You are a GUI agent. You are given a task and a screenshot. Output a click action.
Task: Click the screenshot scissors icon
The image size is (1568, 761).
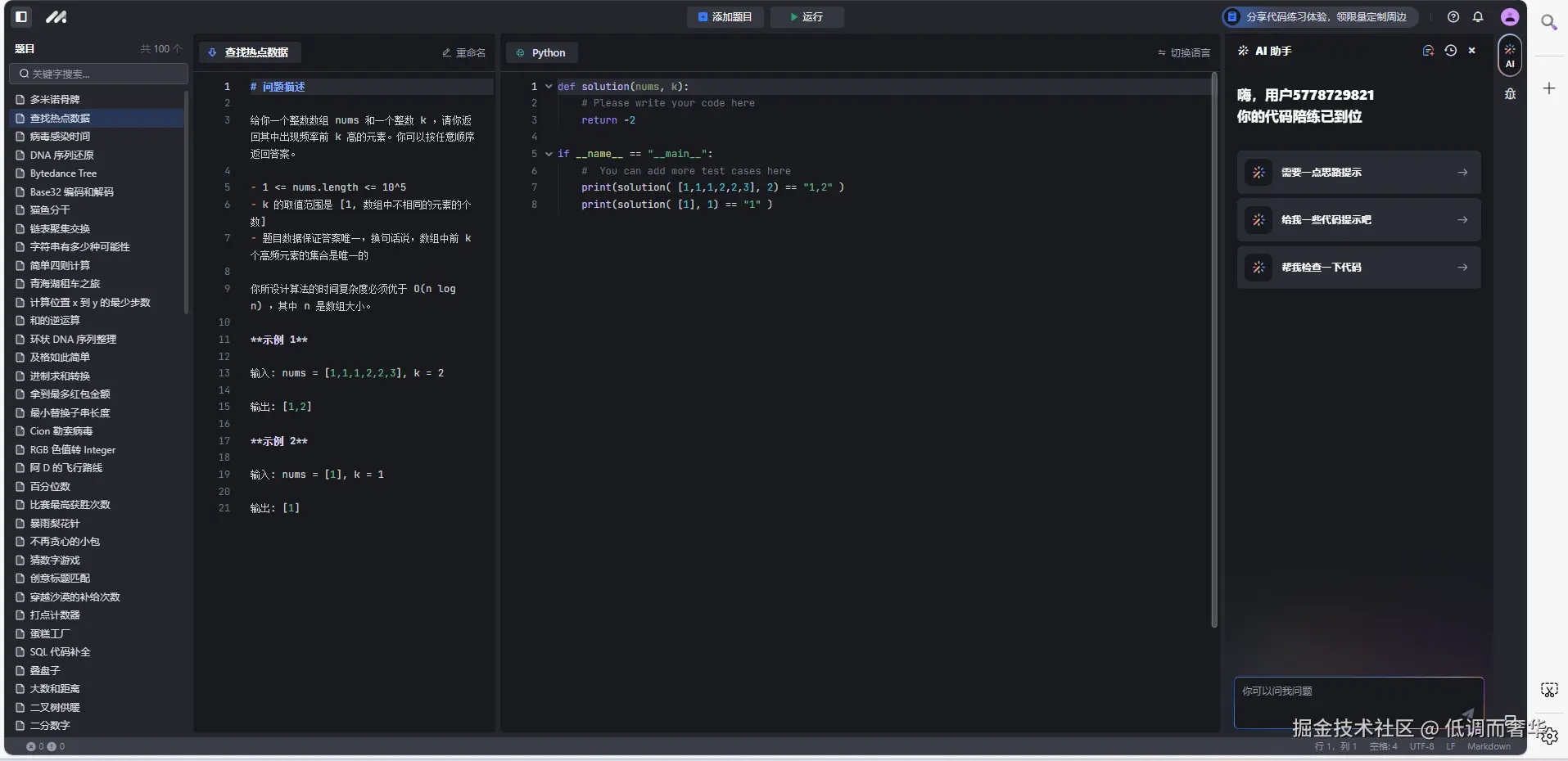click(x=1549, y=690)
